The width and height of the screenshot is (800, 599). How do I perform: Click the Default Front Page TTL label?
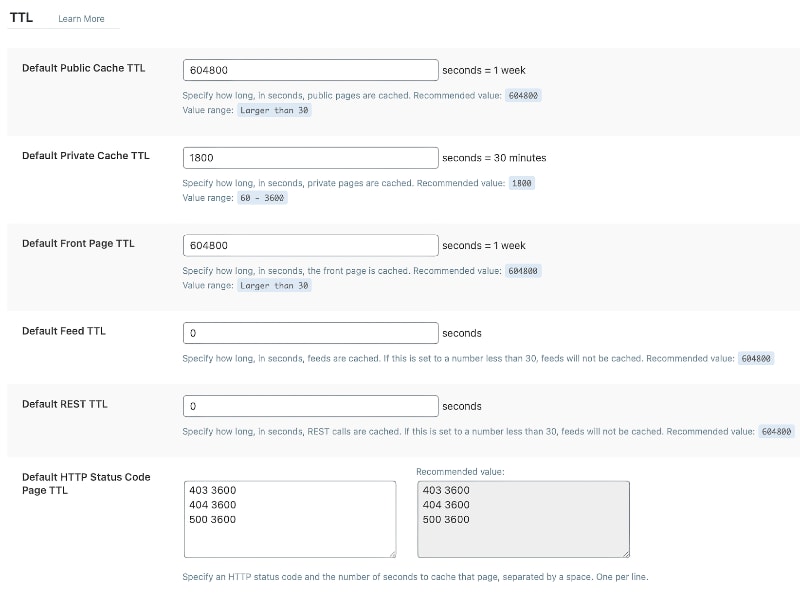[x=78, y=243]
